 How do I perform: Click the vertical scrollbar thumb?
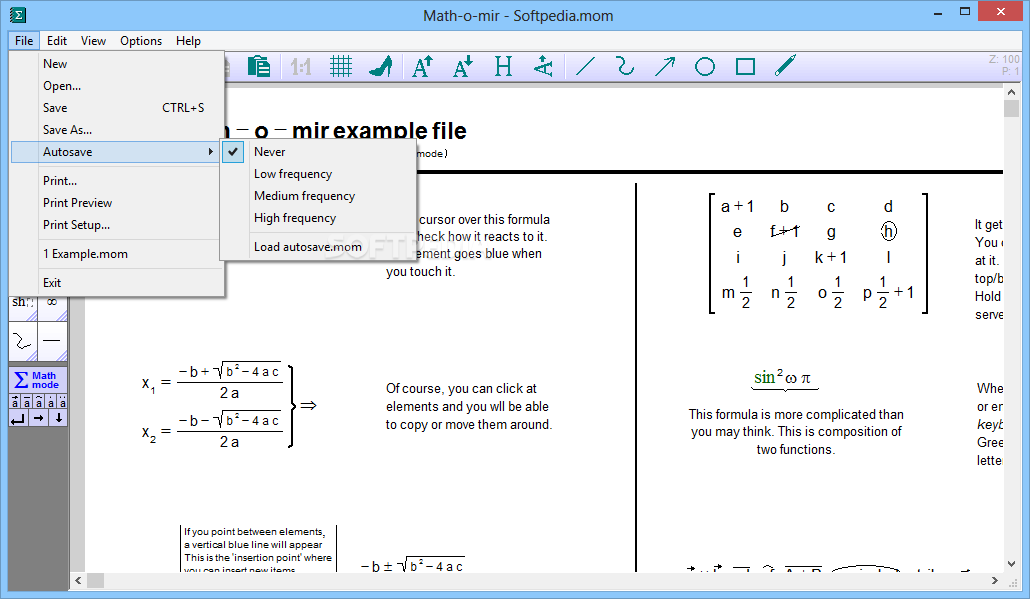click(x=1011, y=108)
